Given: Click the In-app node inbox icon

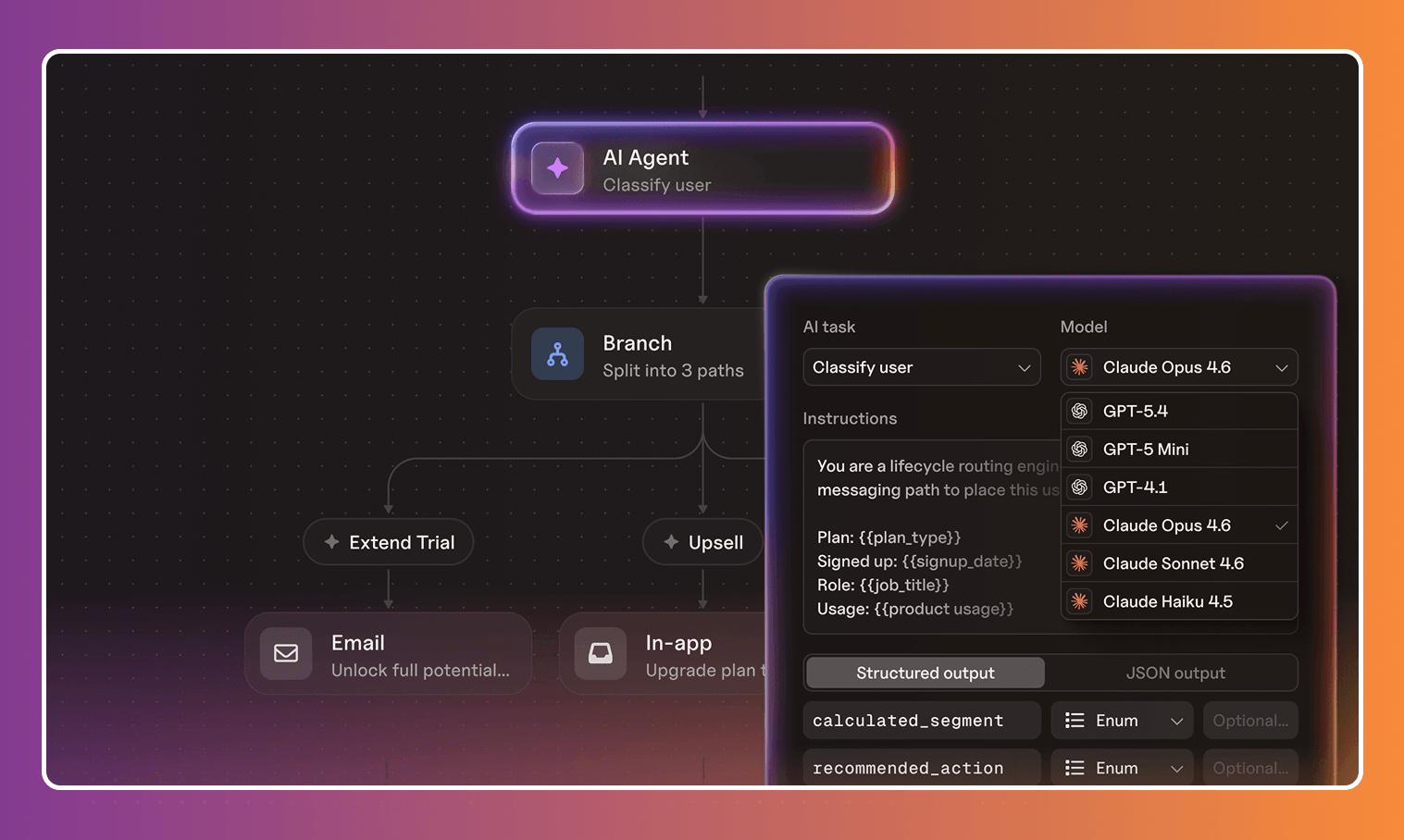Looking at the screenshot, I should coord(601,653).
